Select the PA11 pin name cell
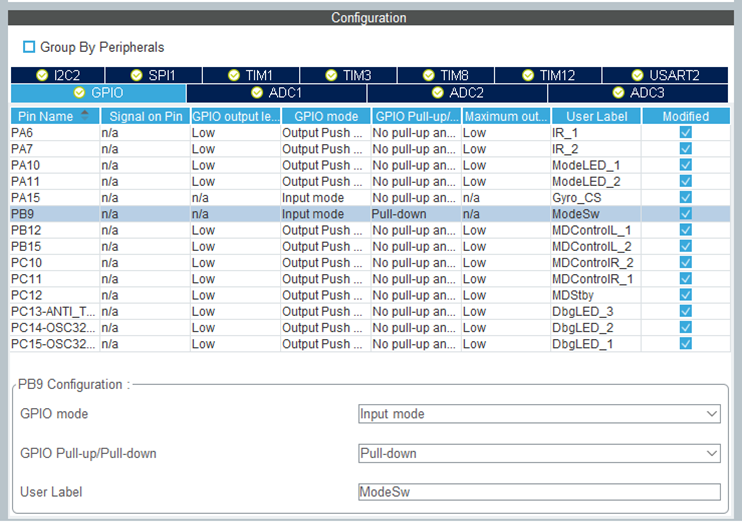Image resolution: width=742 pixels, height=526 pixels. coord(55,181)
